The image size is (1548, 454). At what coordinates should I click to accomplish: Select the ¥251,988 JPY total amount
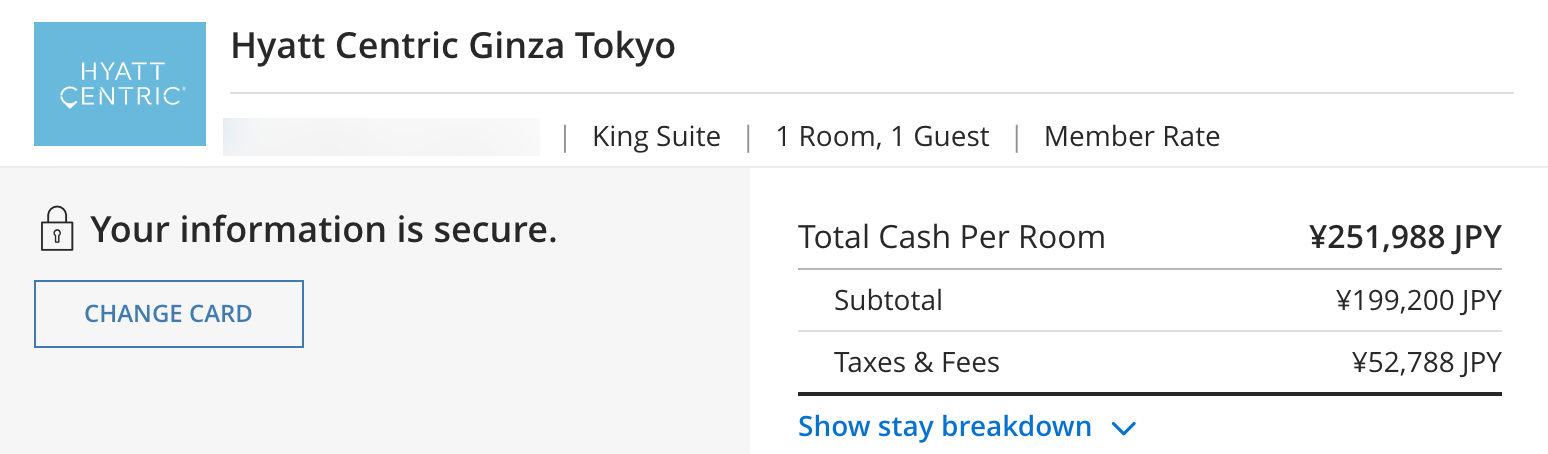(x=1405, y=237)
